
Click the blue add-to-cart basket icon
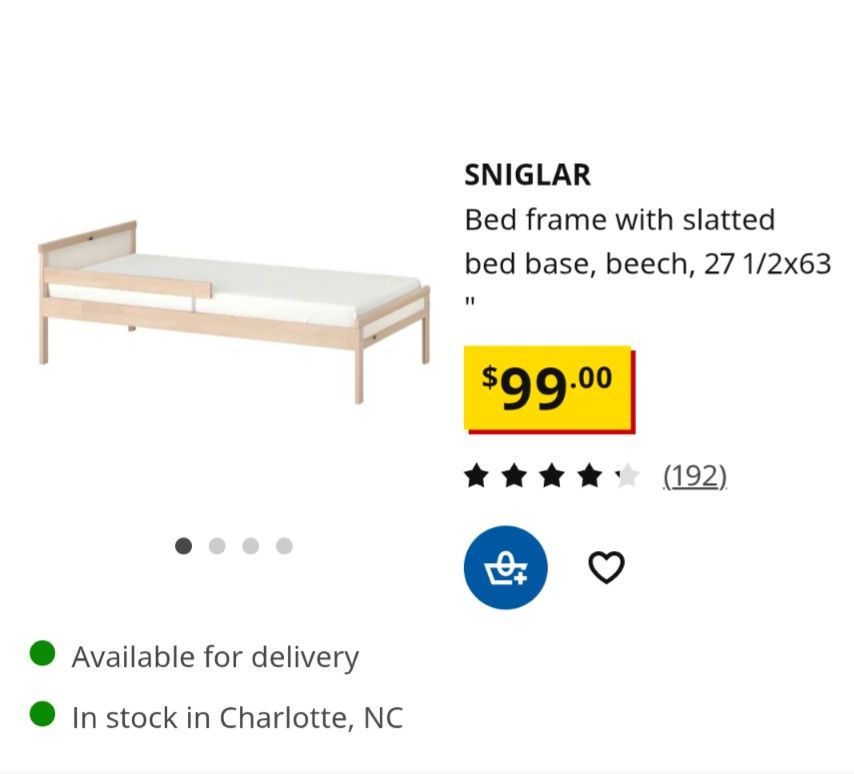[504, 567]
